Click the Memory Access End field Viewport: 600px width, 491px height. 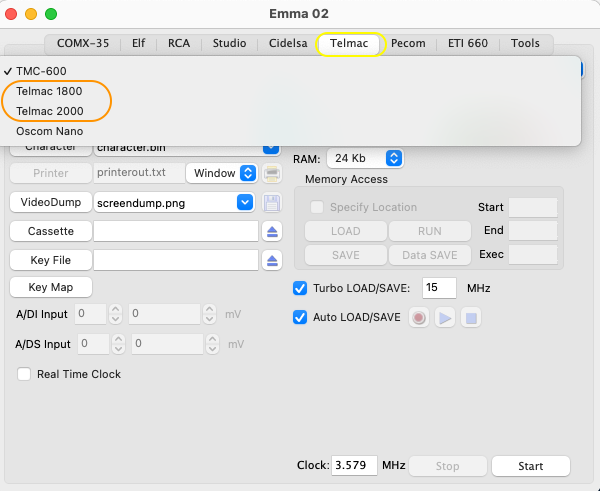[x=533, y=231]
